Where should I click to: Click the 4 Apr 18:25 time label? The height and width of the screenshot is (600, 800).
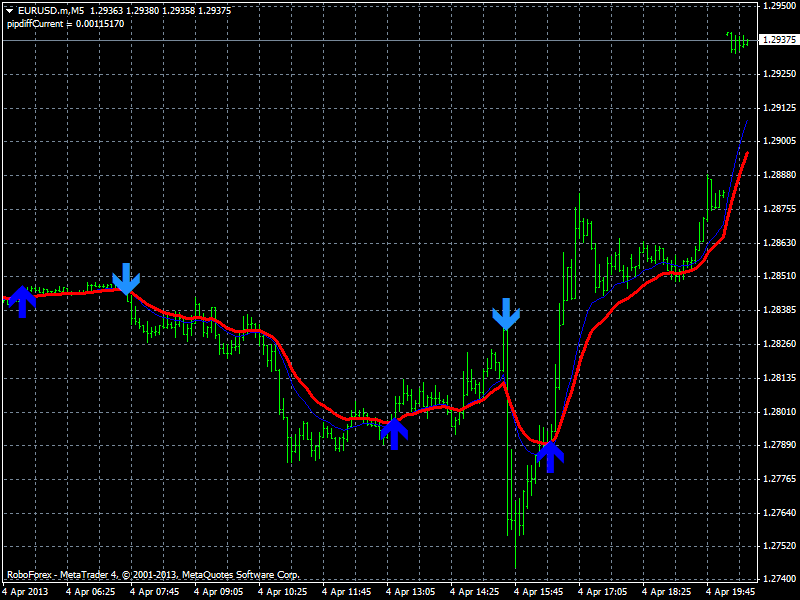click(x=666, y=592)
